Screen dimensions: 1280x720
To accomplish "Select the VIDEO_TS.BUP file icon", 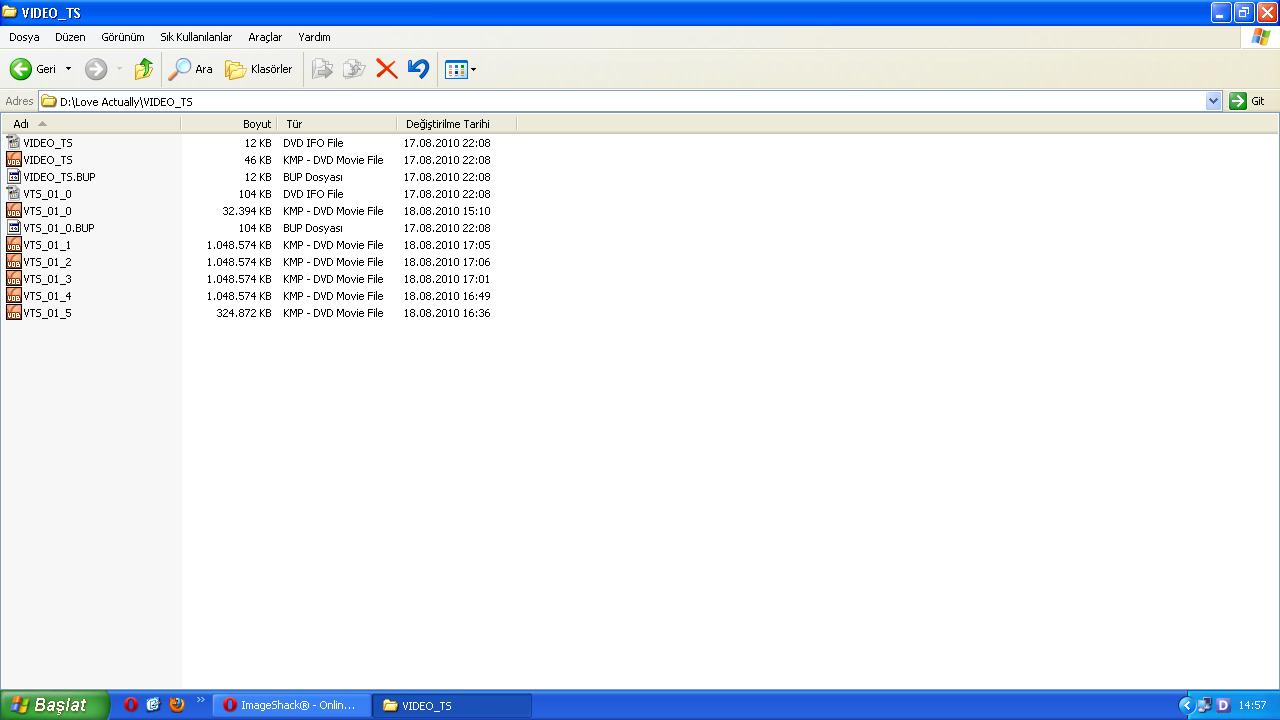I will point(14,177).
